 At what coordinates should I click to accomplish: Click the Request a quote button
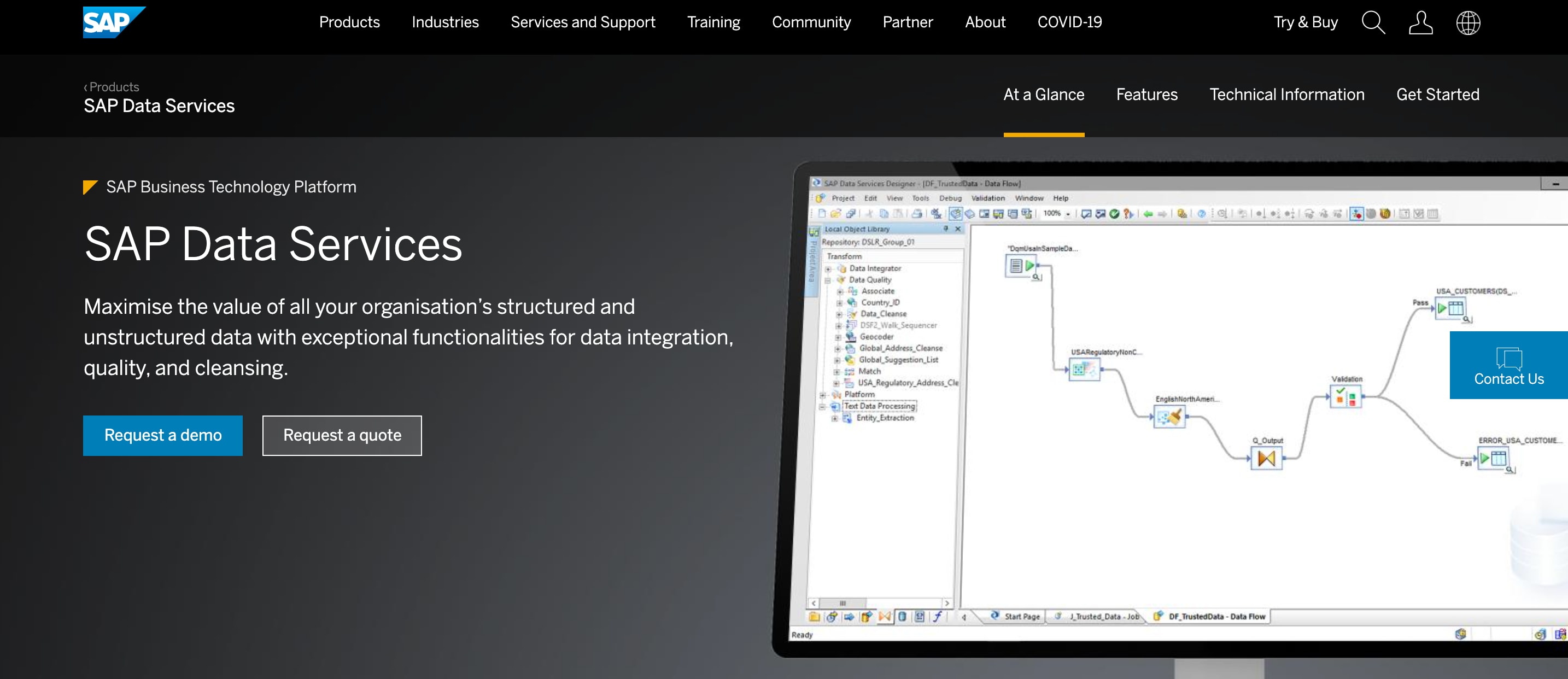tap(342, 436)
